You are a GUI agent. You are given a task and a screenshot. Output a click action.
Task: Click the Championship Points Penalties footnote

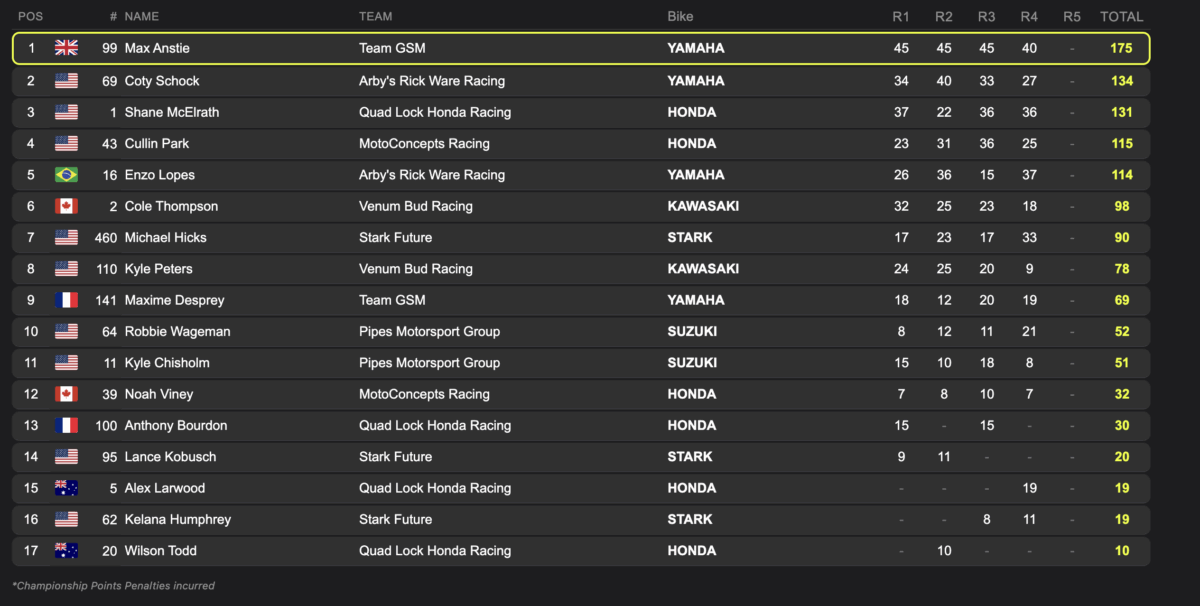[113, 586]
